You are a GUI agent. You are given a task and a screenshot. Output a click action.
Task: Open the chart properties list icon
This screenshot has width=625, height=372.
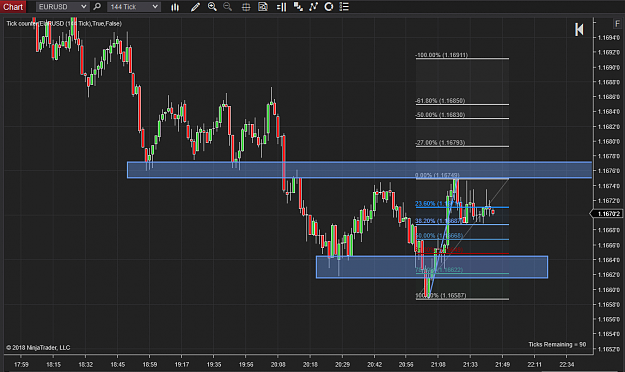(x=344, y=7)
